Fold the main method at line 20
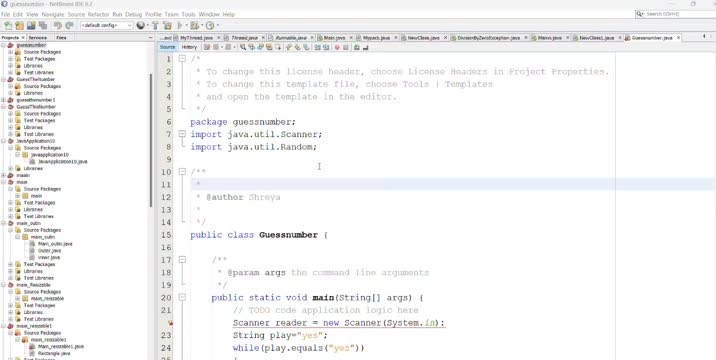The width and height of the screenshot is (716, 360). click(182, 297)
